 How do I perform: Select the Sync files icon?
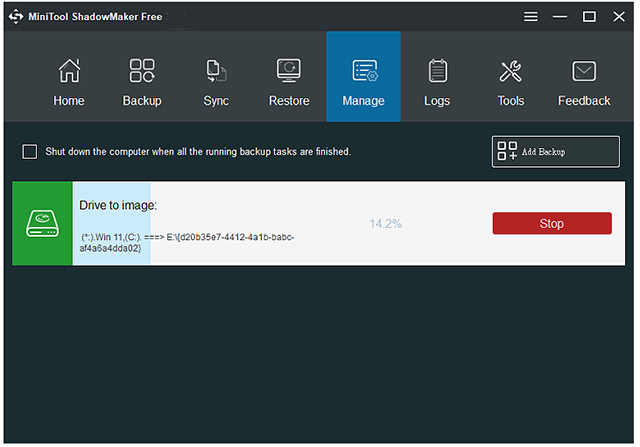click(216, 72)
